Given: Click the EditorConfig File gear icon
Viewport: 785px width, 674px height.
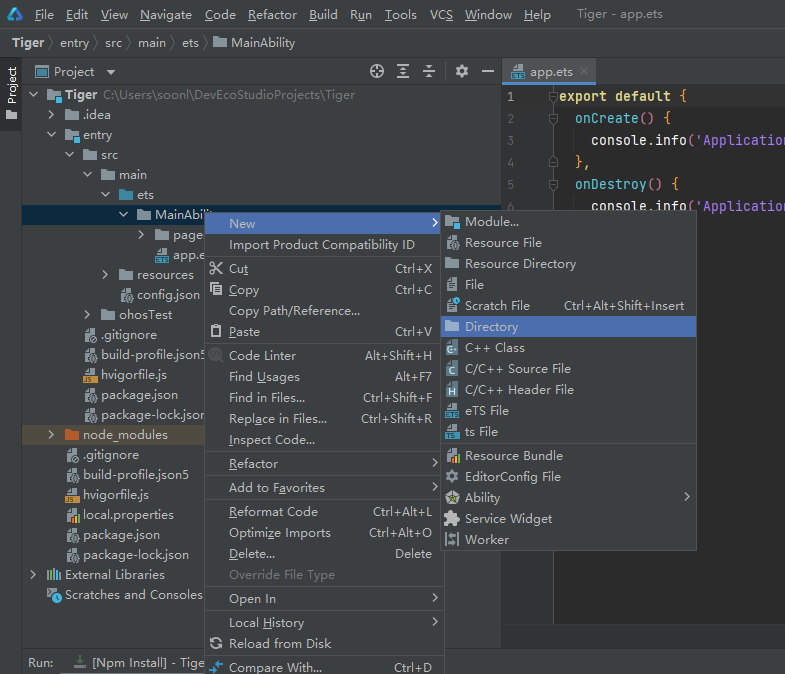Looking at the screenshot, I should 452,476.
